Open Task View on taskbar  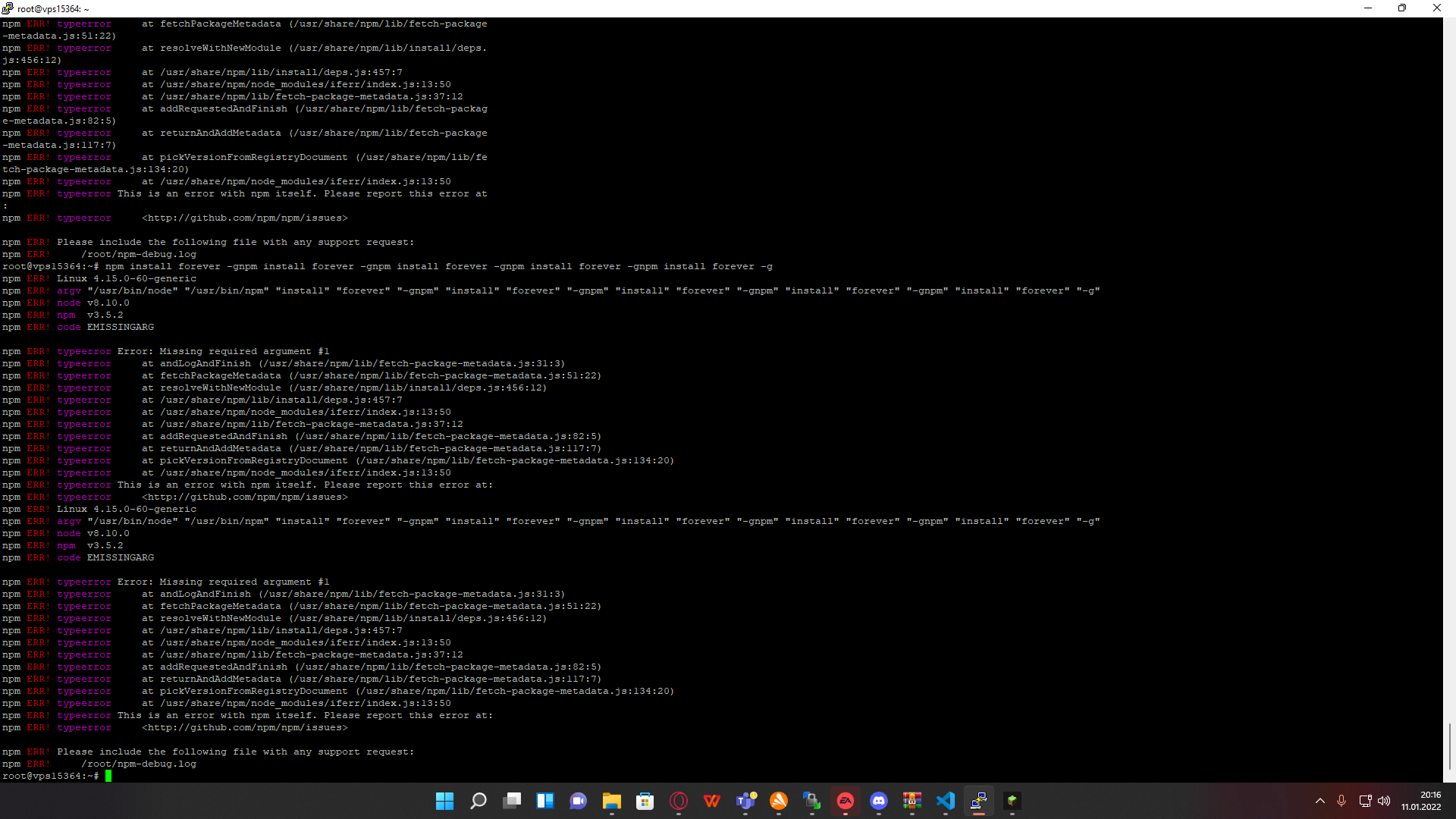[512, 801]
